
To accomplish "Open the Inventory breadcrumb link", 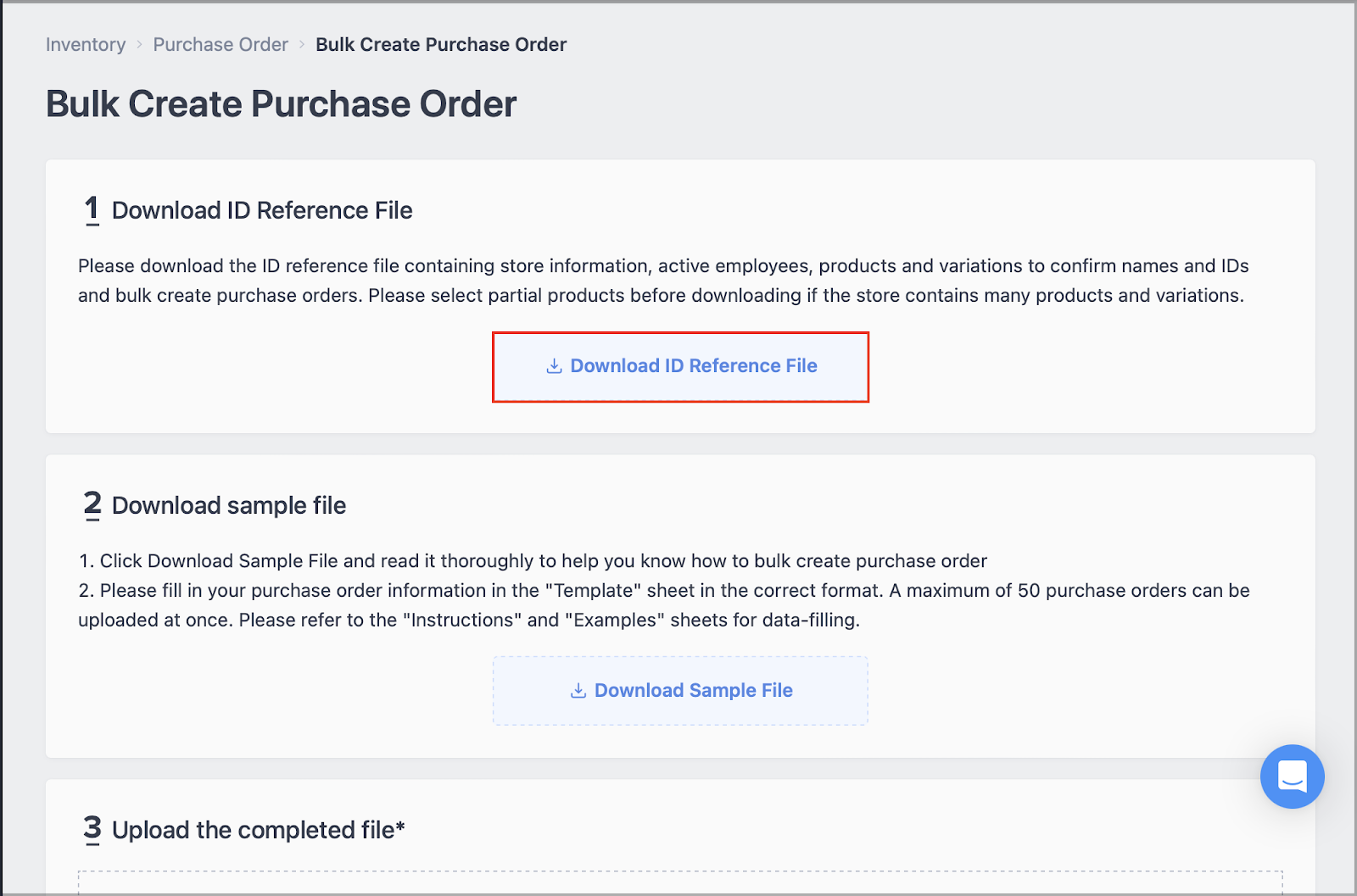I will pos(85,44).
